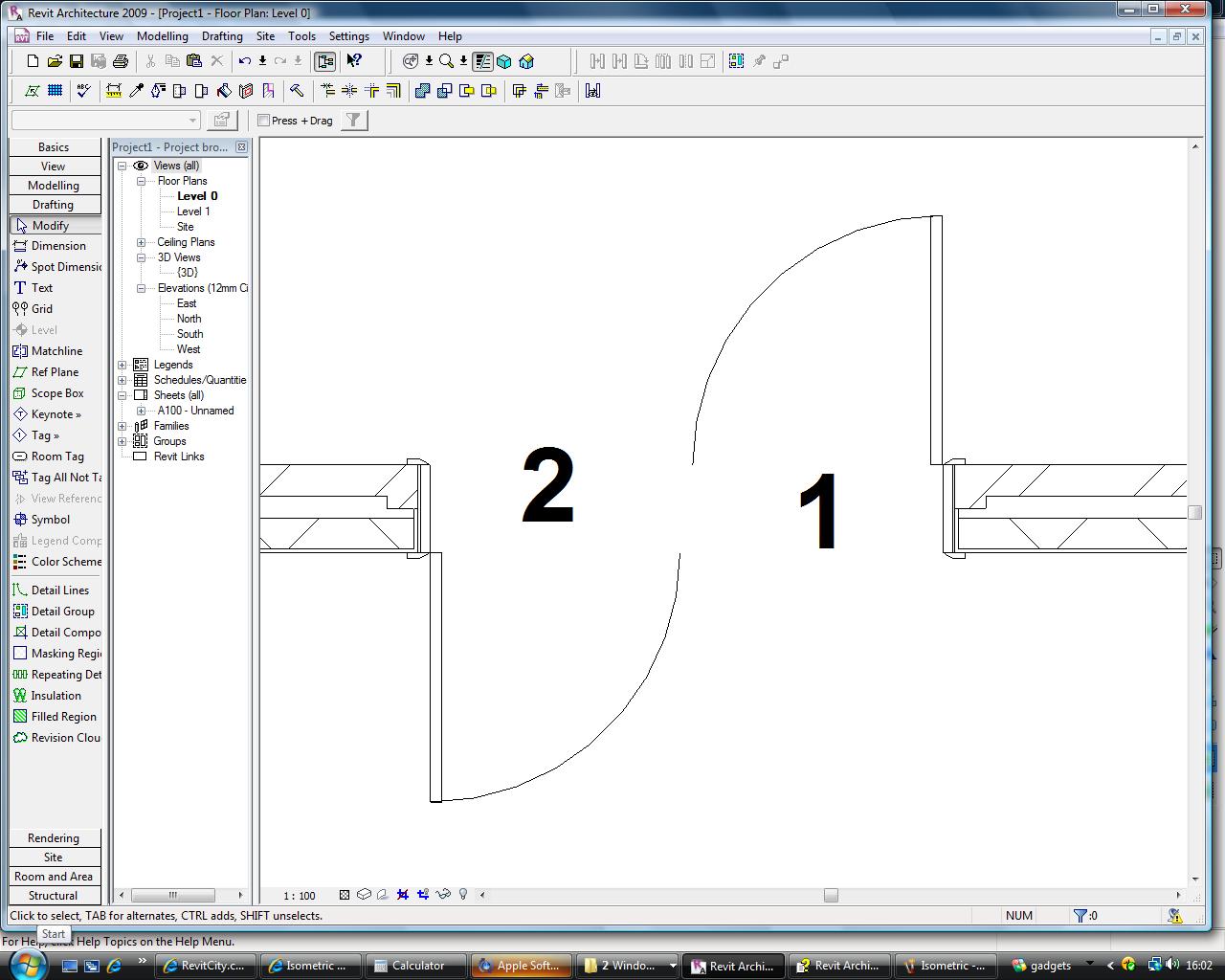Viewport: 1225px width, 980px height.
Task: Switch to the Rendering design bar tab
Action: pos(55,838)
